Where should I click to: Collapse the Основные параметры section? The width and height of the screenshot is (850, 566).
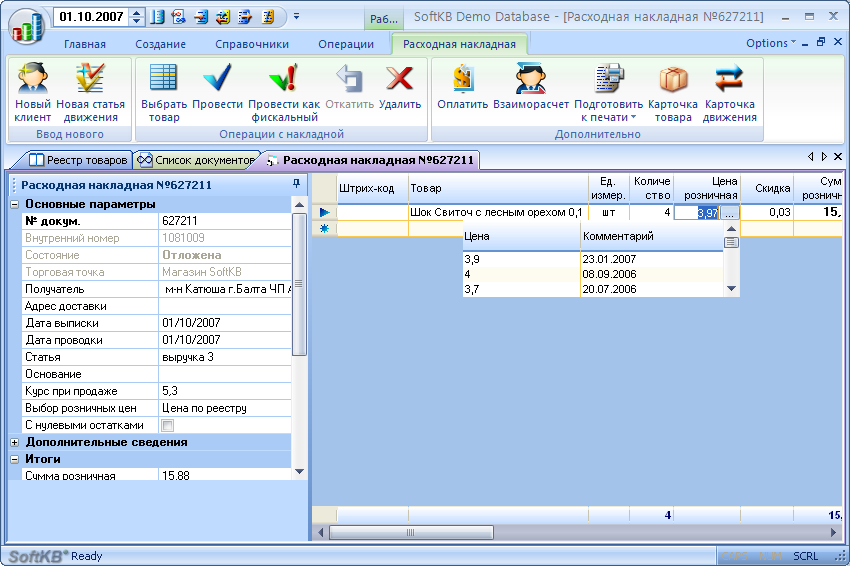coord(15,204)
